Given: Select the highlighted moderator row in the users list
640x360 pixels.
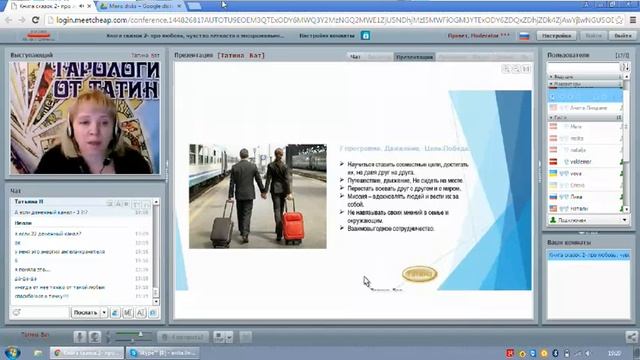Looking at the screenshot, I should (x=585, y=96).
